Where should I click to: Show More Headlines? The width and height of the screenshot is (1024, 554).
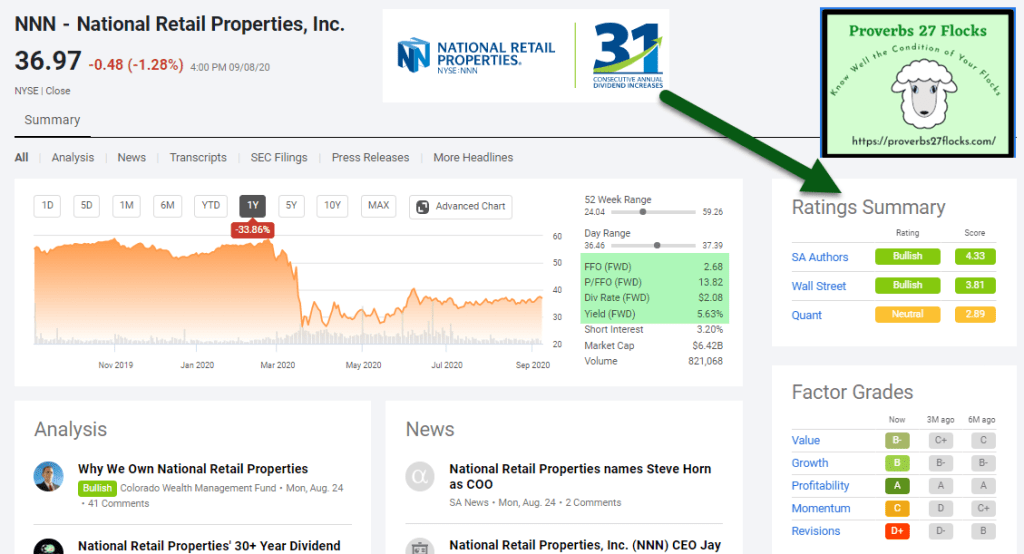[x=473, y=157]
